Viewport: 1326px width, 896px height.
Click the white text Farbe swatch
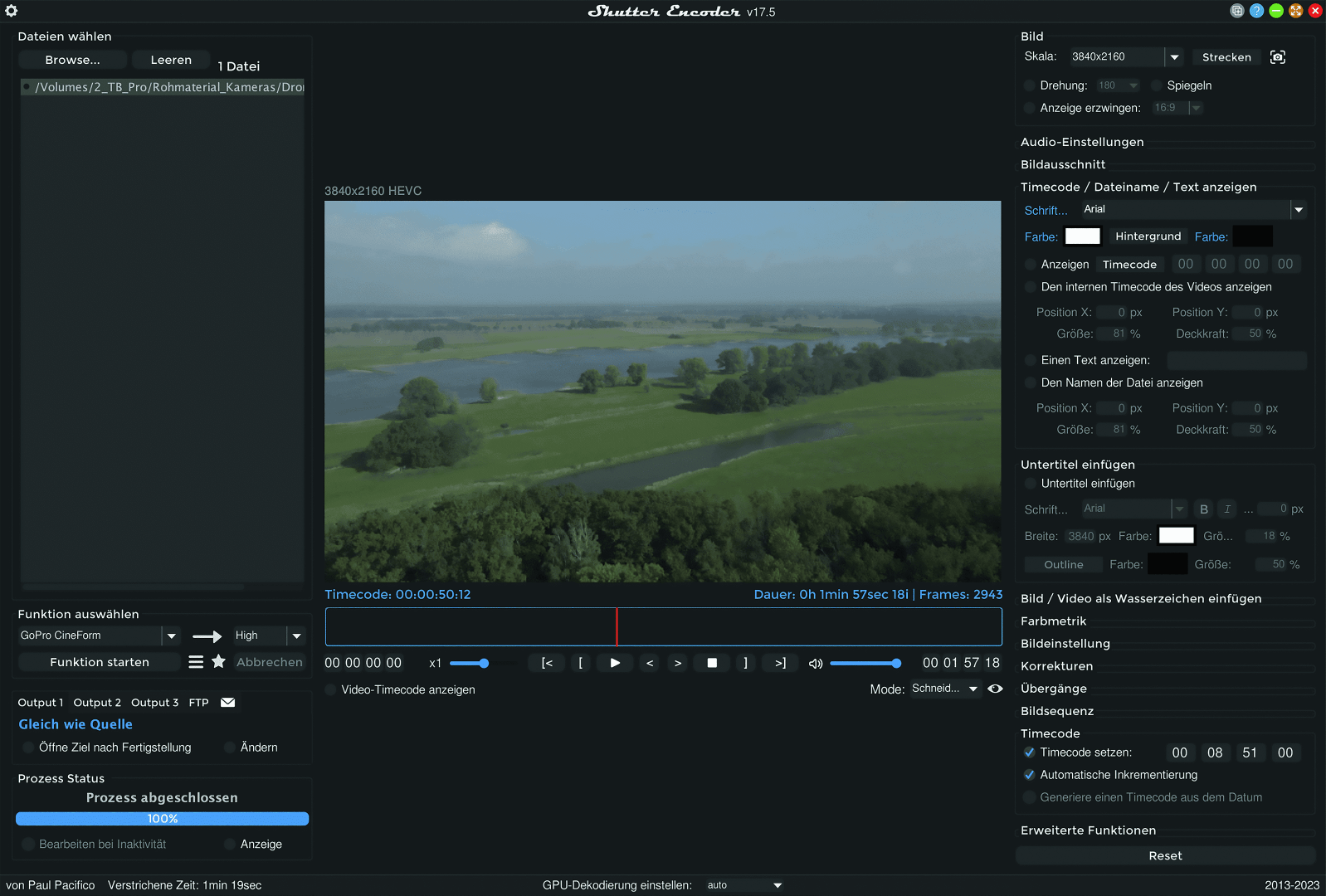click(1083, 236)
